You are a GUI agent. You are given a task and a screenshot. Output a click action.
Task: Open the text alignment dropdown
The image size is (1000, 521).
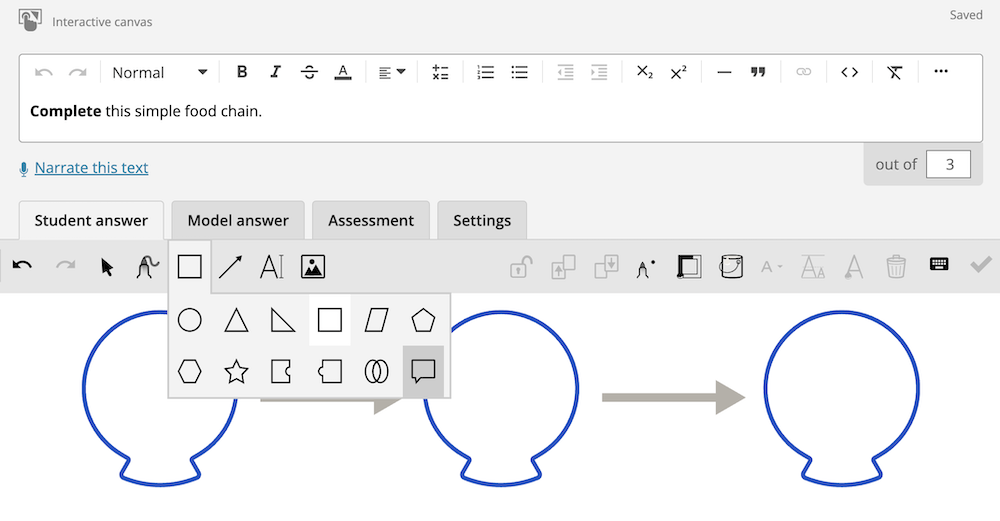click(x=392, y=72)
